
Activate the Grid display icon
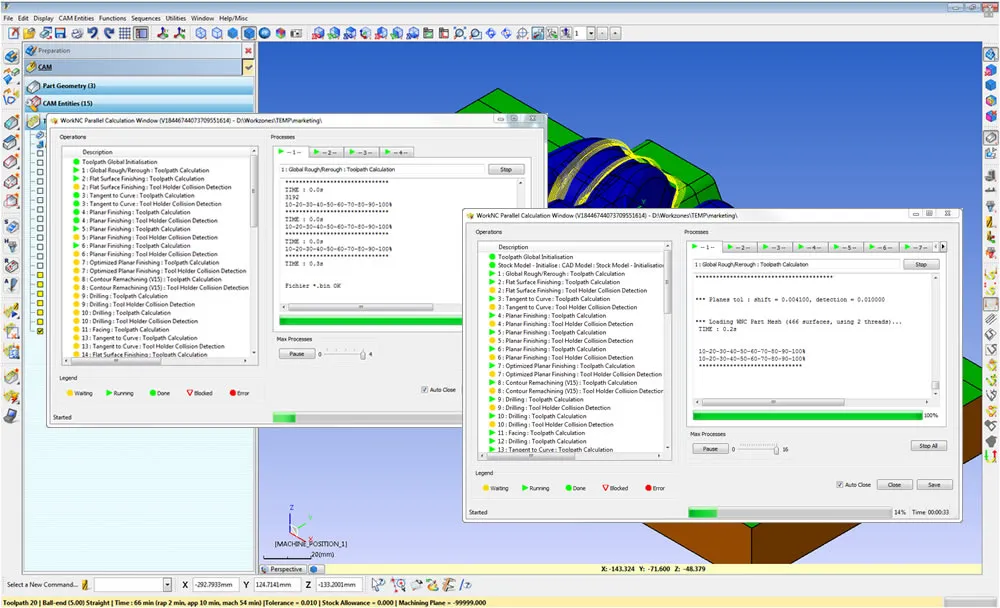click(126, 33)
